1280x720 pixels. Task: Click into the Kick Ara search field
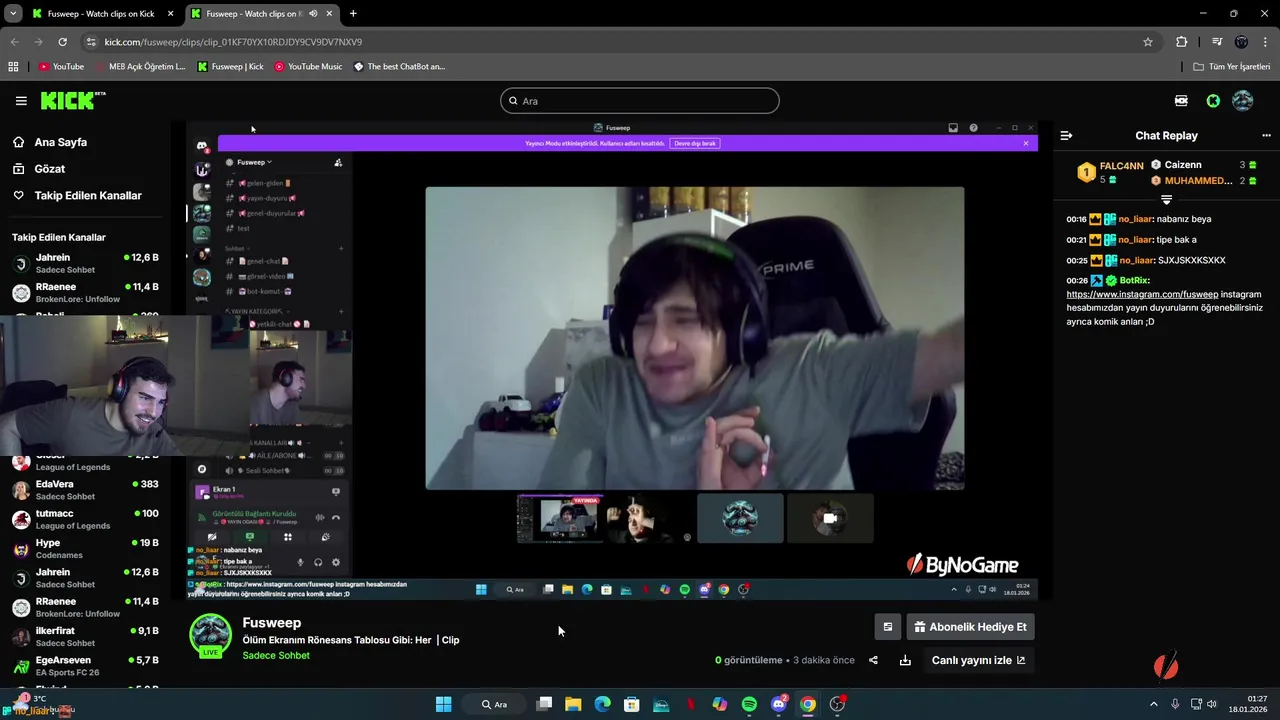click(640, 101)
